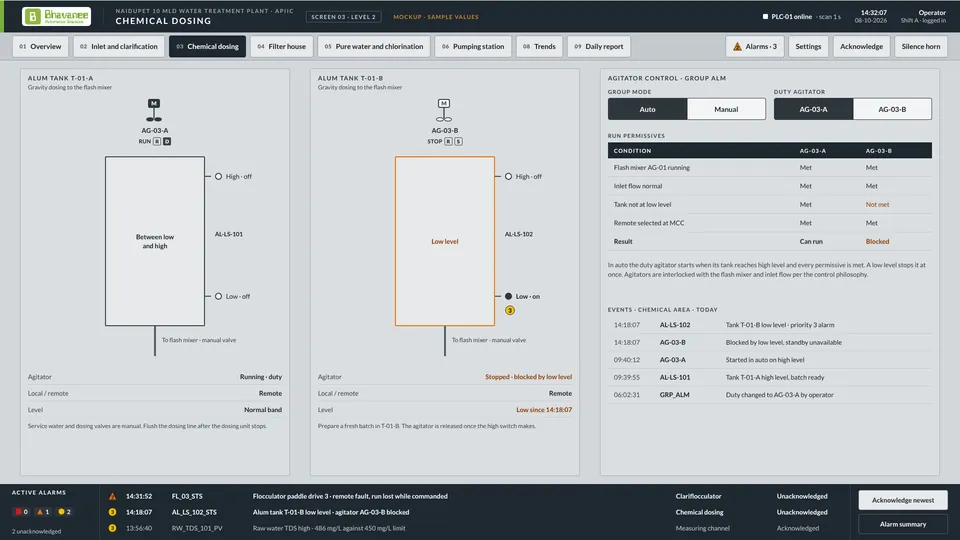Click the 06:02:31 GRP_ALM event row
Viewport: 960px width, 540px height.
tap(770, 395)
